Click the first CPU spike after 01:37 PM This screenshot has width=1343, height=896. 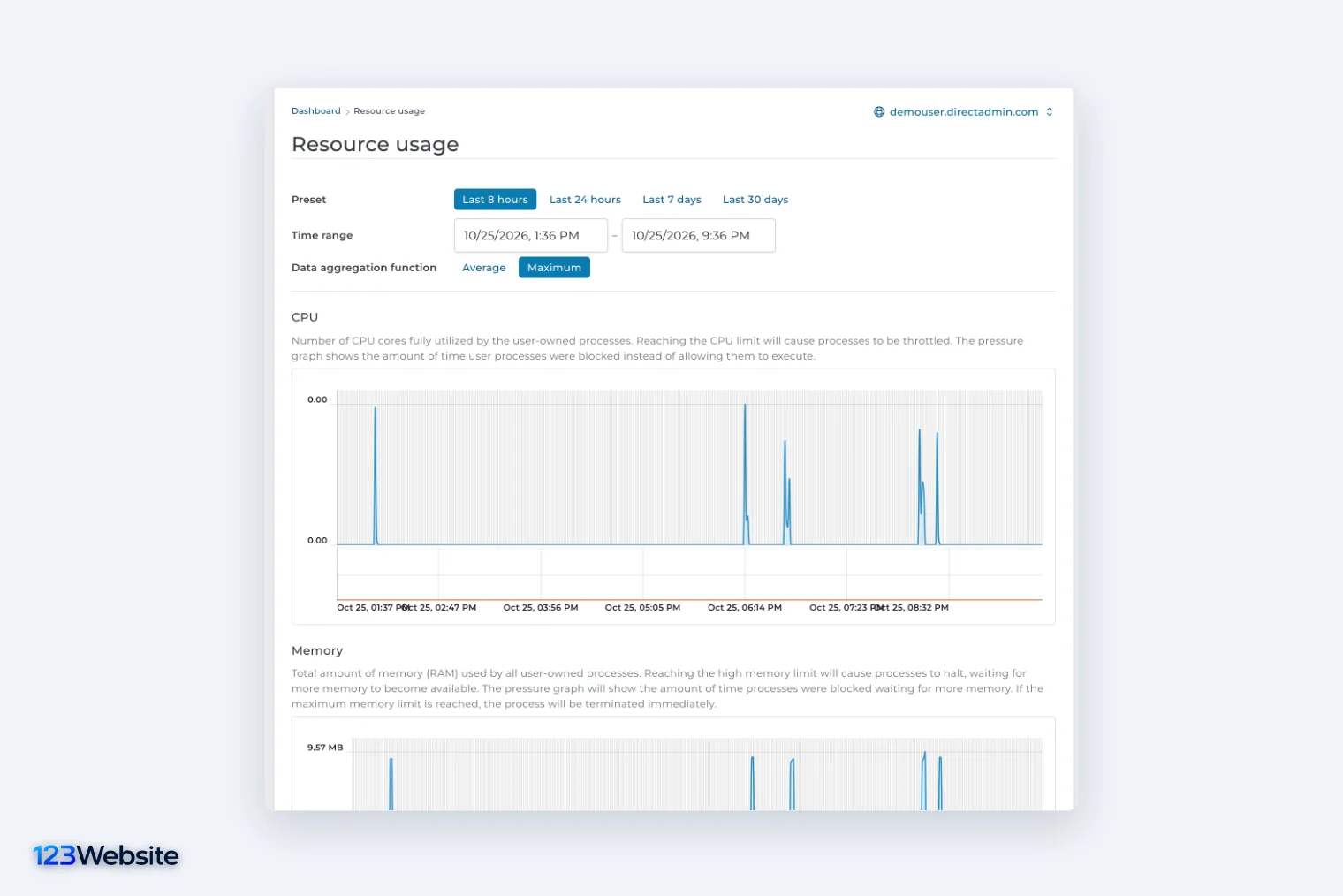(376, 475)
